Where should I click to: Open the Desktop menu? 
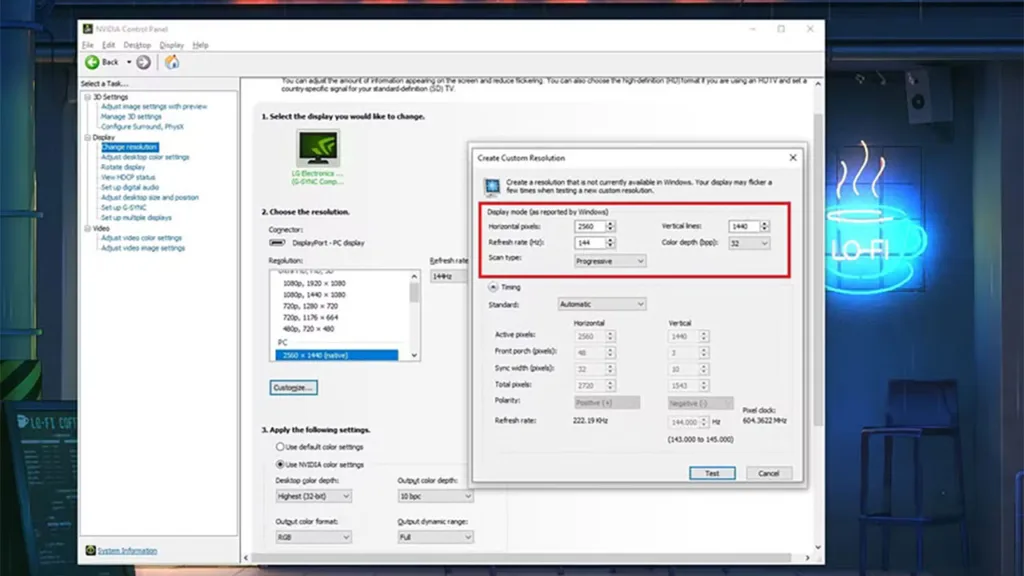pos(137,45)
